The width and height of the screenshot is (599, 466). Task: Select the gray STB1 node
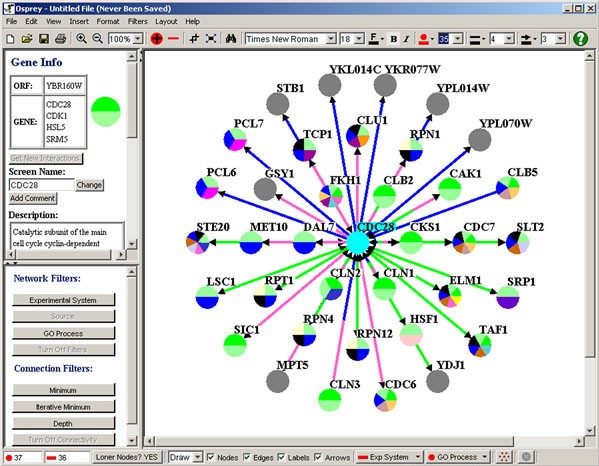278,104
